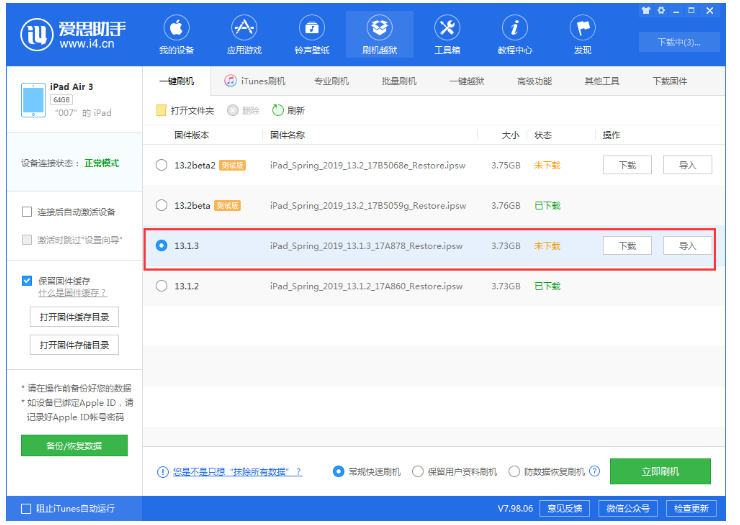This screenshot has height=525, width=740.
Task: Select firmware 13.1.2 radio button
Action: (162, 286)
